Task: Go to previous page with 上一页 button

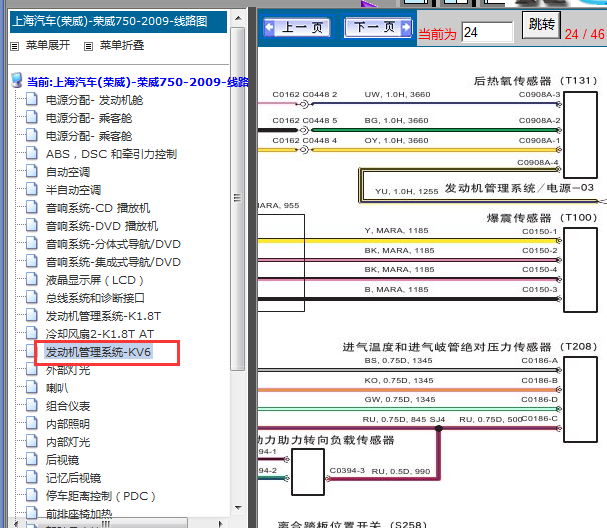Action: (x=297, y=27)
